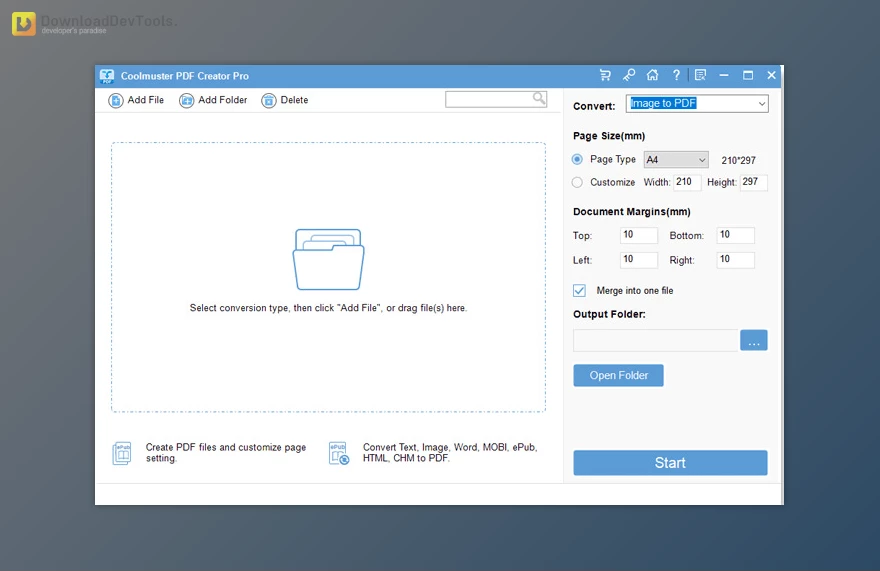
Task: Click the Delete toolbar button
Action: [x=285, y=100]
